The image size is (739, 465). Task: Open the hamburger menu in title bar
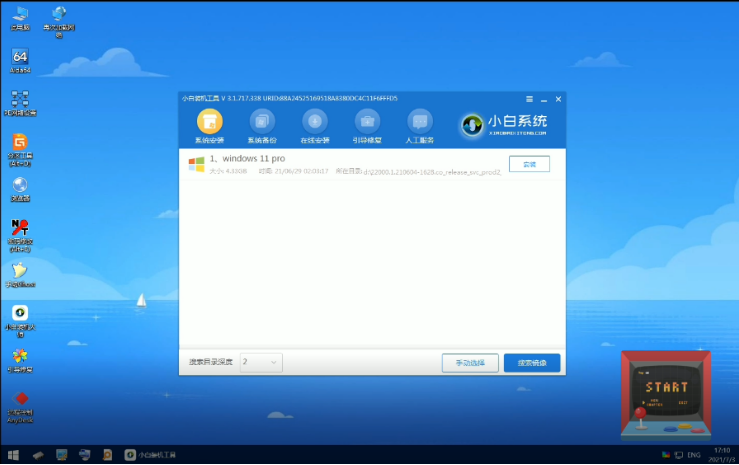click(530, 98)
